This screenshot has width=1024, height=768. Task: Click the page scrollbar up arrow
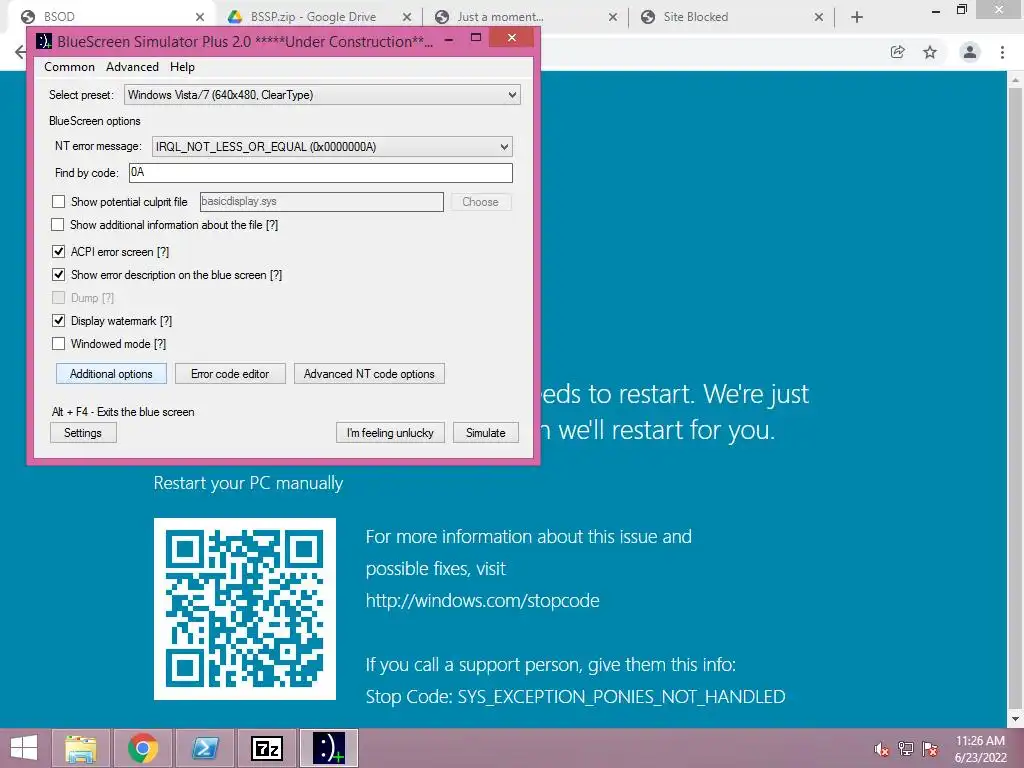1016,79
